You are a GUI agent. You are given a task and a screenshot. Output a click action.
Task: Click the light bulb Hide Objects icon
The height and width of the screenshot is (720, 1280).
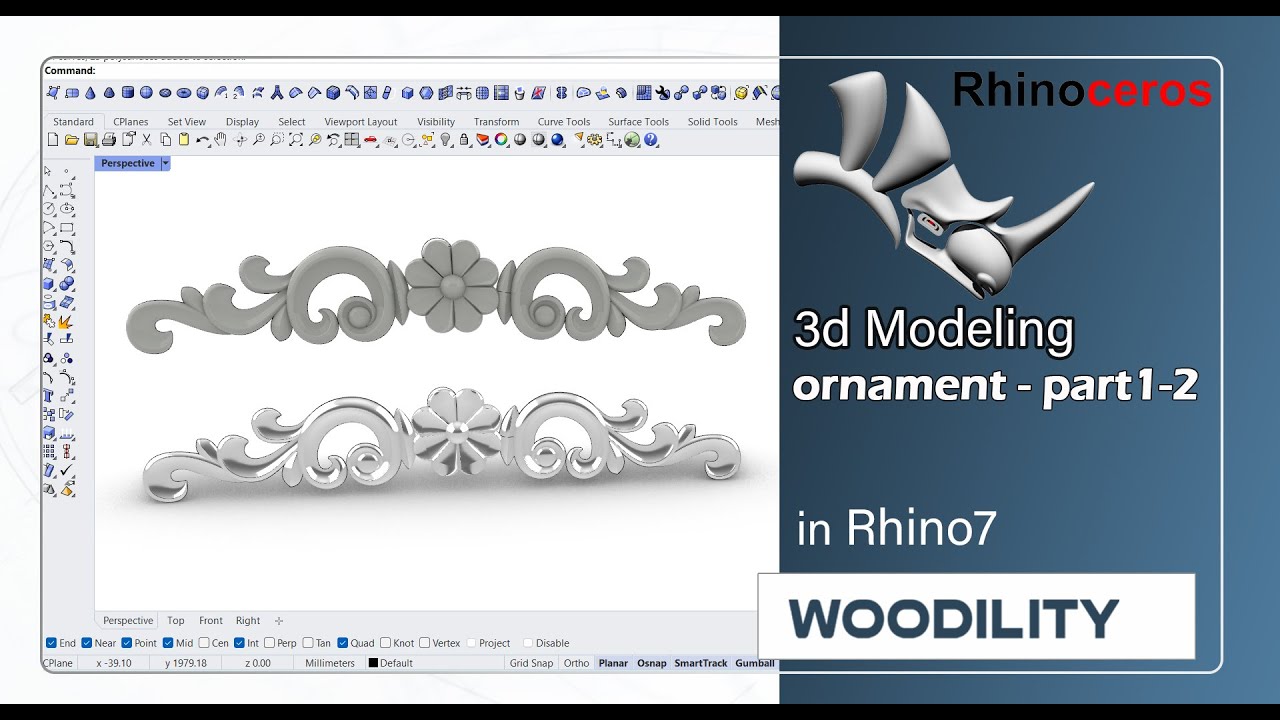[445, 140]
